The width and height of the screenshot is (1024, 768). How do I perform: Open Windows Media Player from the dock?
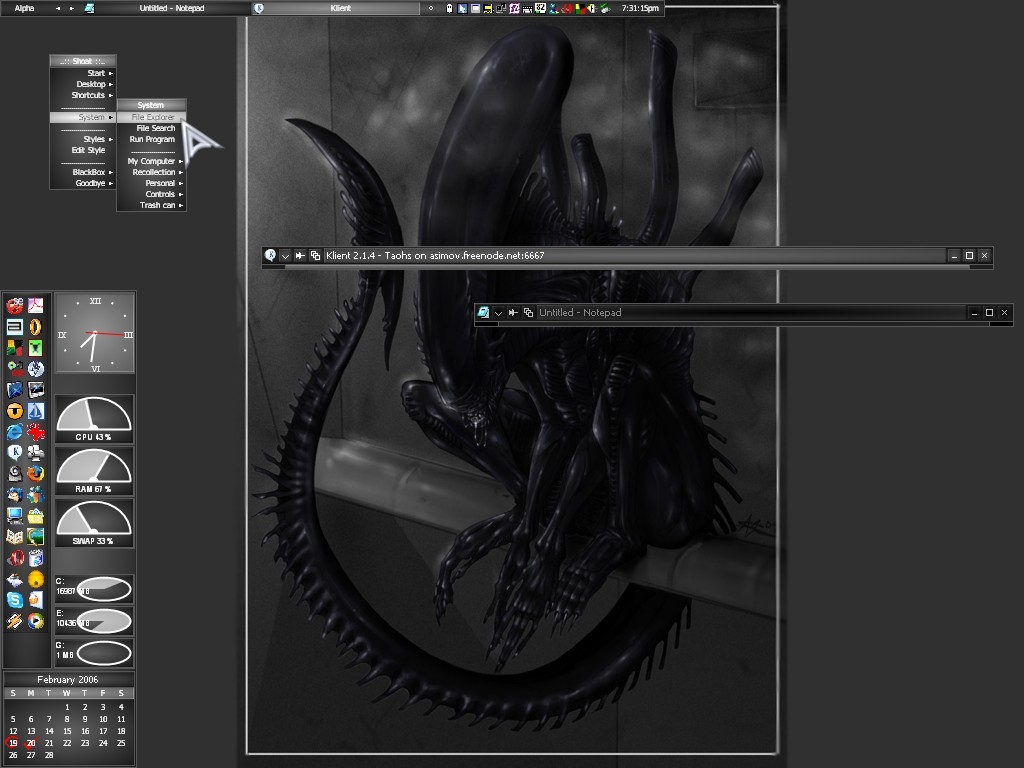35,620
